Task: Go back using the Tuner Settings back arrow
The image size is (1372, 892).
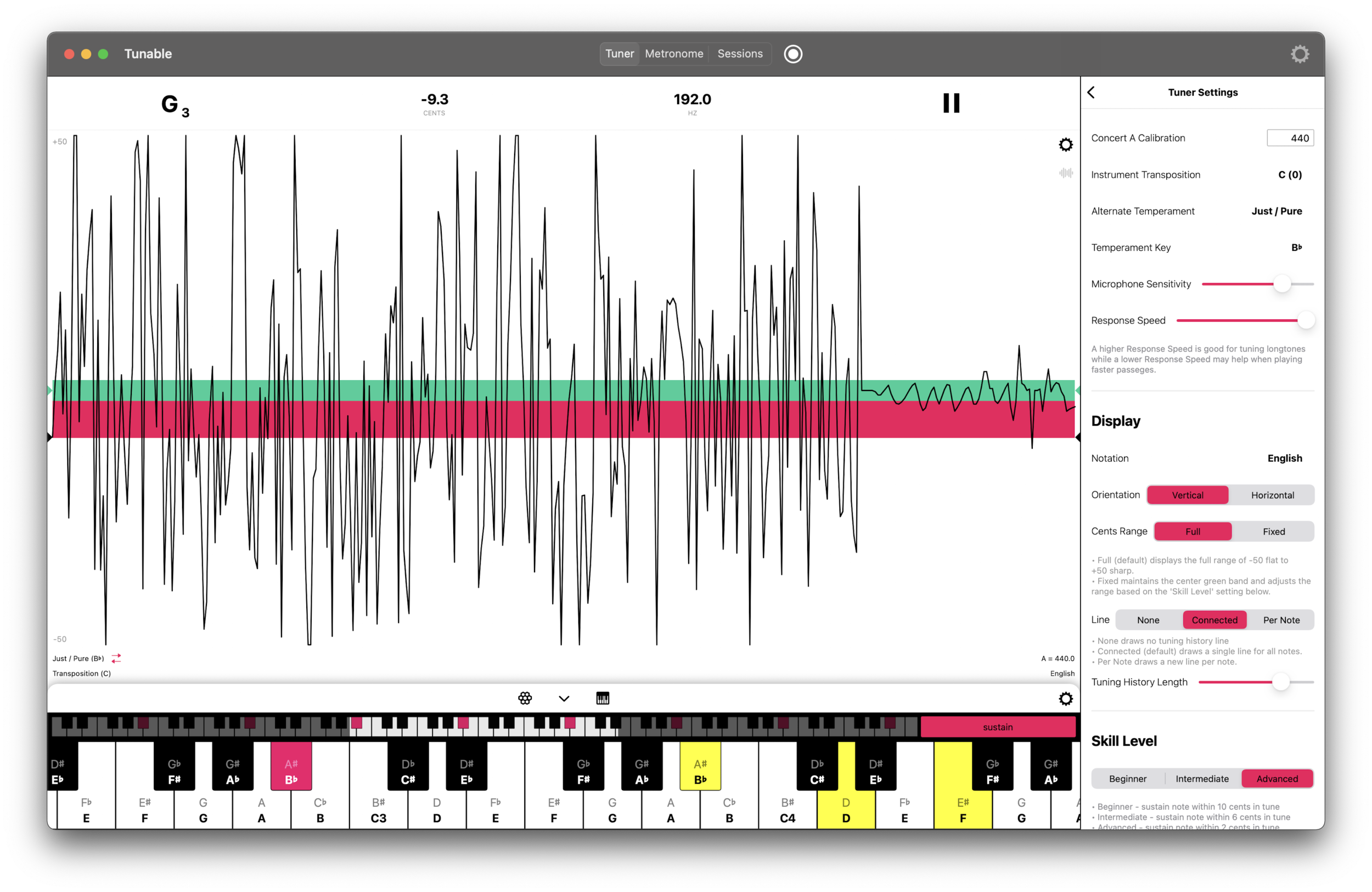Action: click(x=1091, y=92)
